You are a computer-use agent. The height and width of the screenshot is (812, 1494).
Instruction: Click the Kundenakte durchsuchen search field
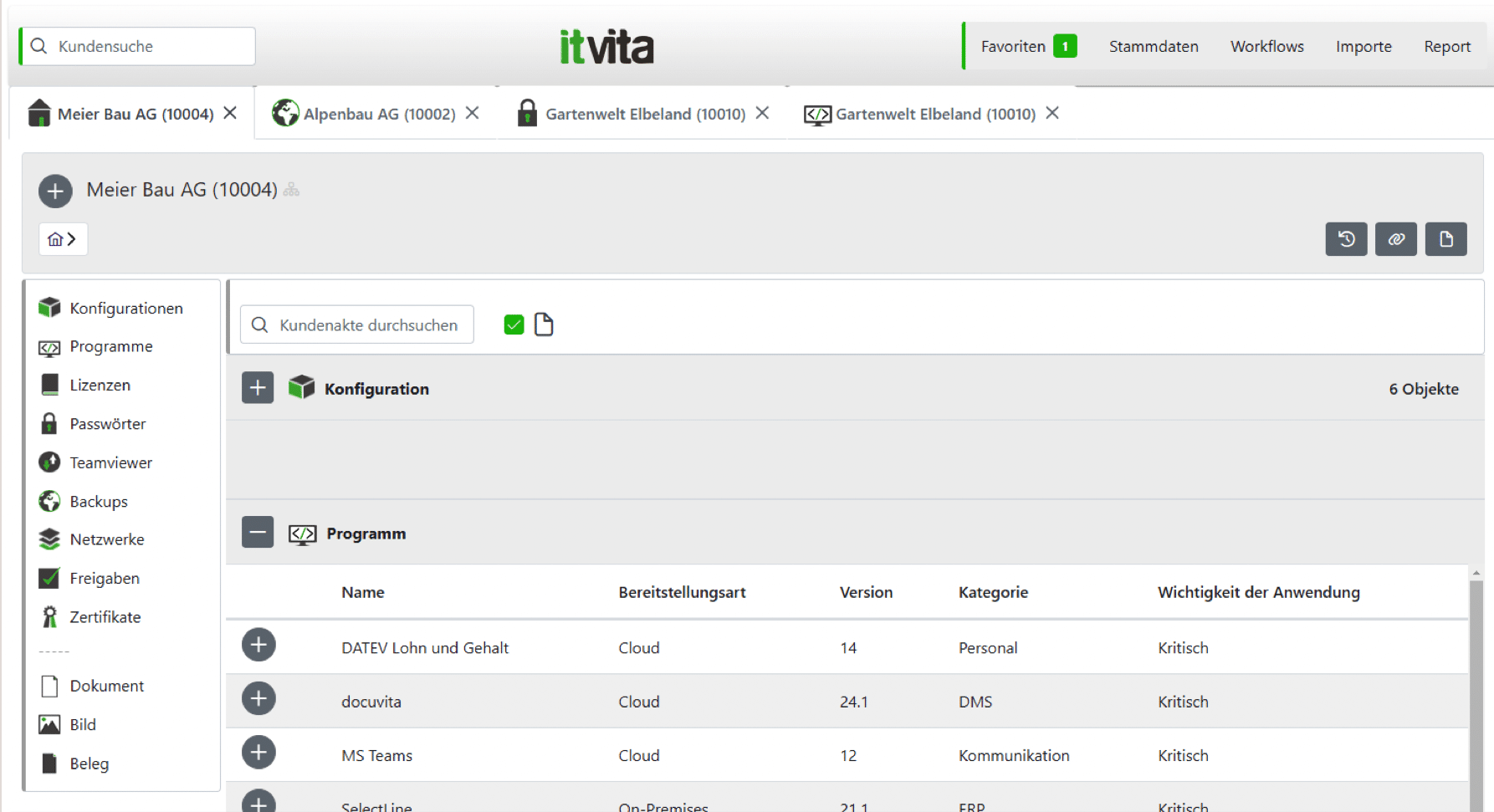coord(368,324)
